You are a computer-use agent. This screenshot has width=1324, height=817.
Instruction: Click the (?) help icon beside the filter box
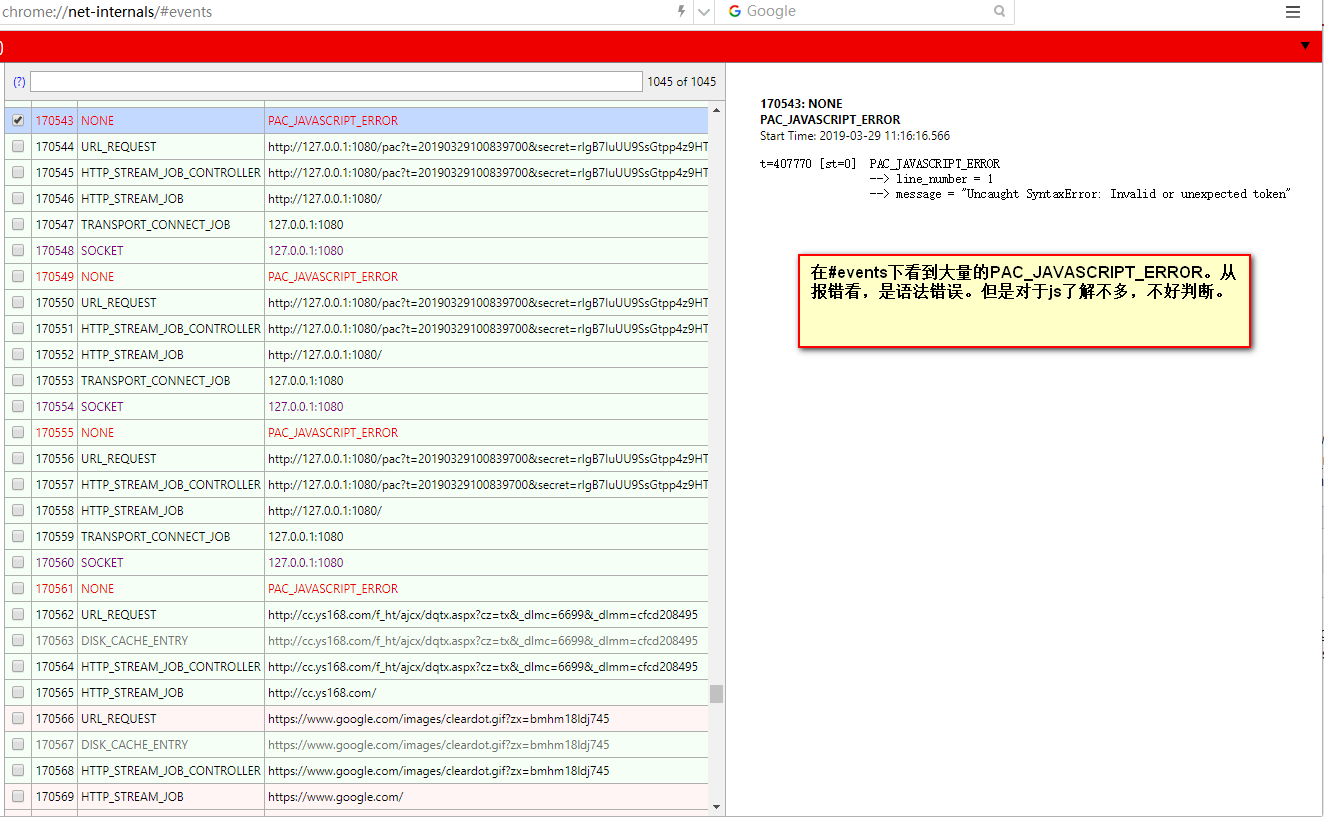click(19, 81)
